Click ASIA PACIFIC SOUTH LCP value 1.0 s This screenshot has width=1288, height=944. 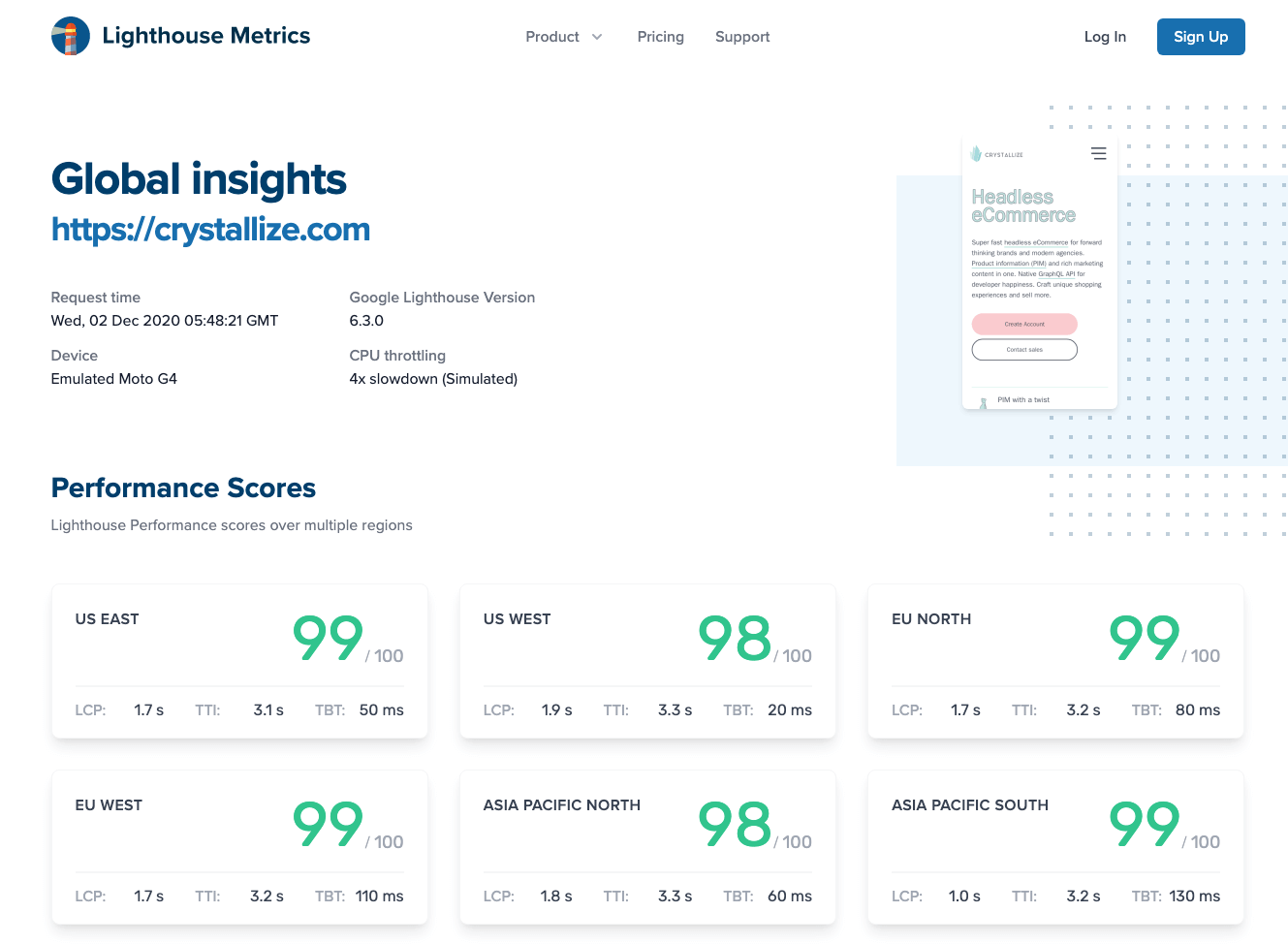(965, 897)
